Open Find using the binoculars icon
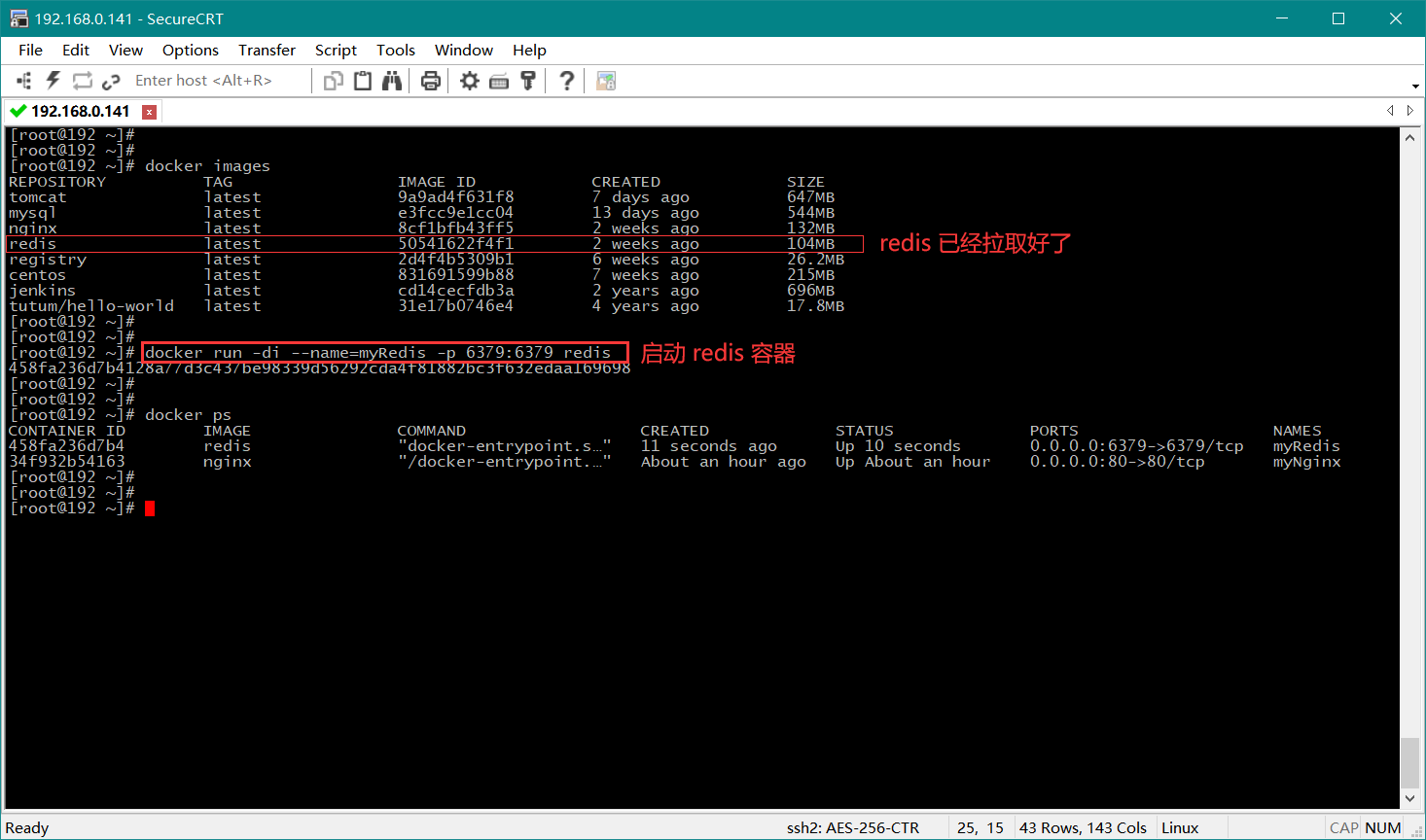Screen dimensions: 1426x840 coord(392,81)
